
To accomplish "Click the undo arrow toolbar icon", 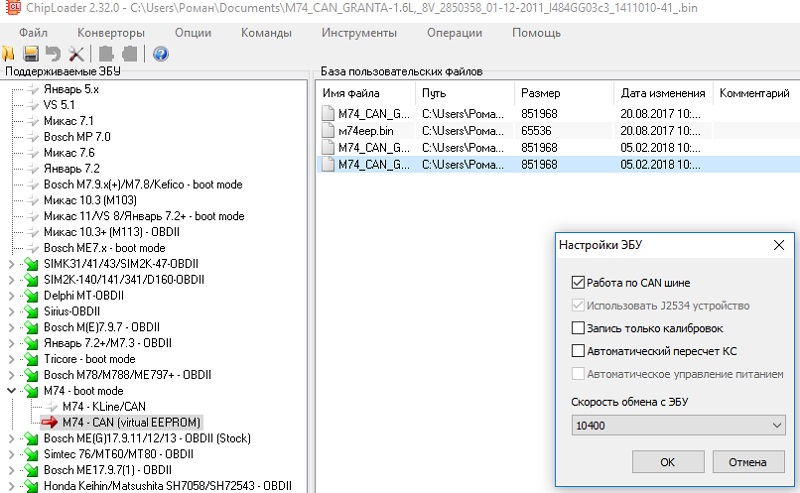I will tap(52, 53).
